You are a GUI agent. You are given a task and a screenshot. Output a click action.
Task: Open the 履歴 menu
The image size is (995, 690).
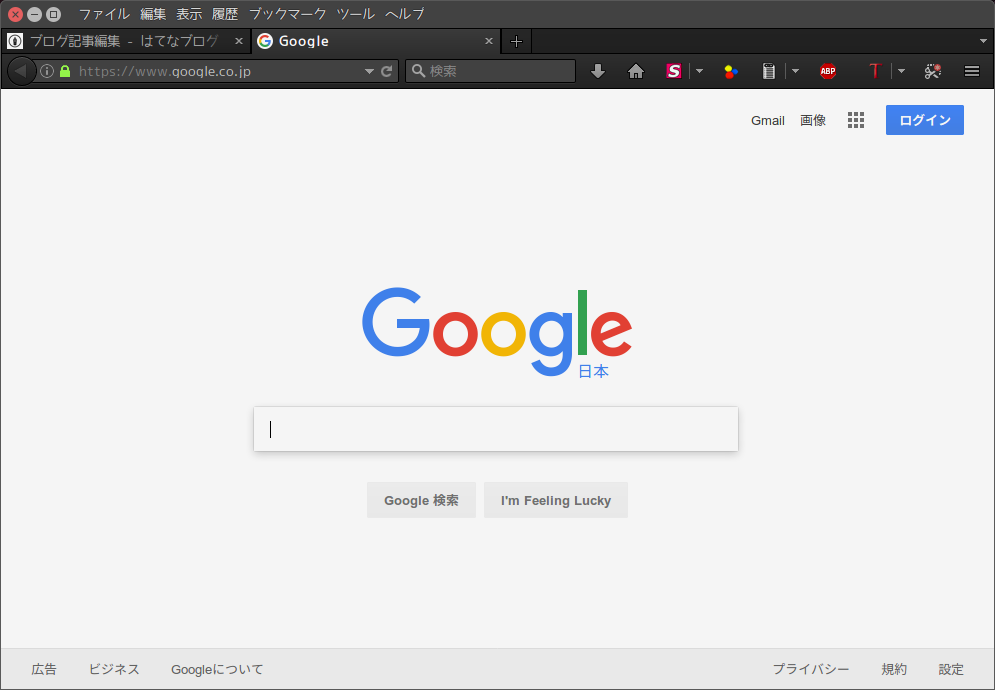pos(225,14)
